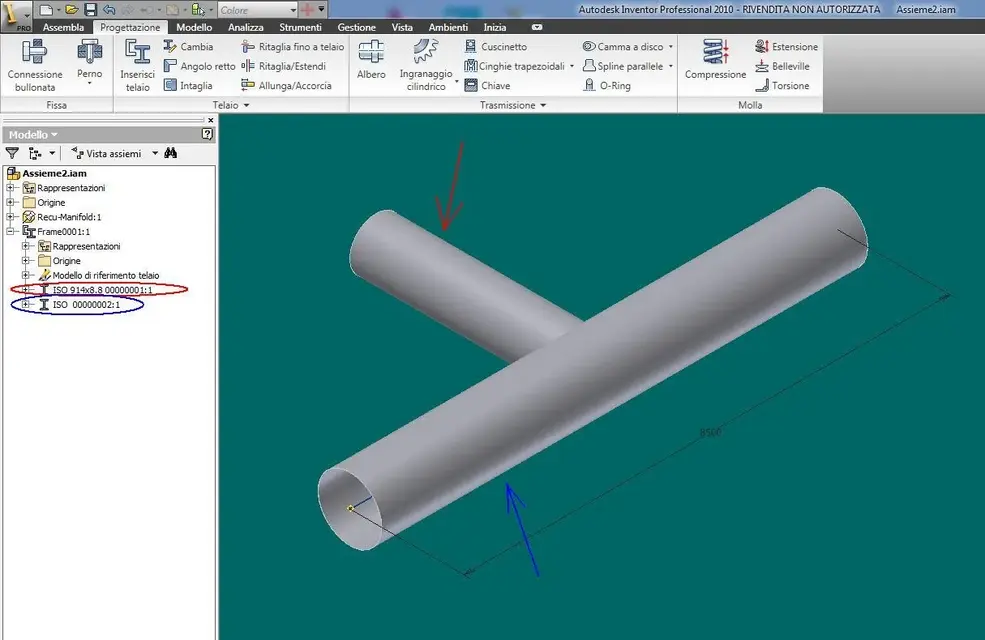
Task: Select the O-Ring tool
Action: (x=607, y=85)
